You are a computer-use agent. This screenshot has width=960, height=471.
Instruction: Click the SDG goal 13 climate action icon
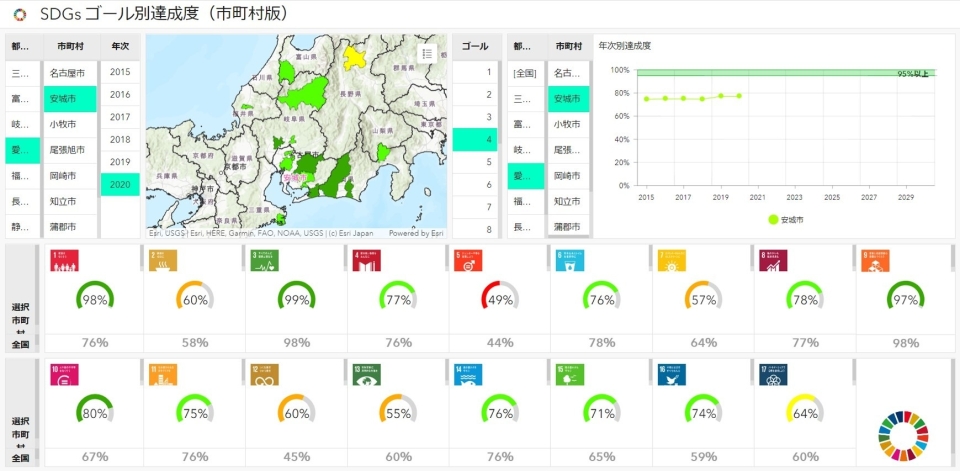pyautogui.click(x=366, y=374)
